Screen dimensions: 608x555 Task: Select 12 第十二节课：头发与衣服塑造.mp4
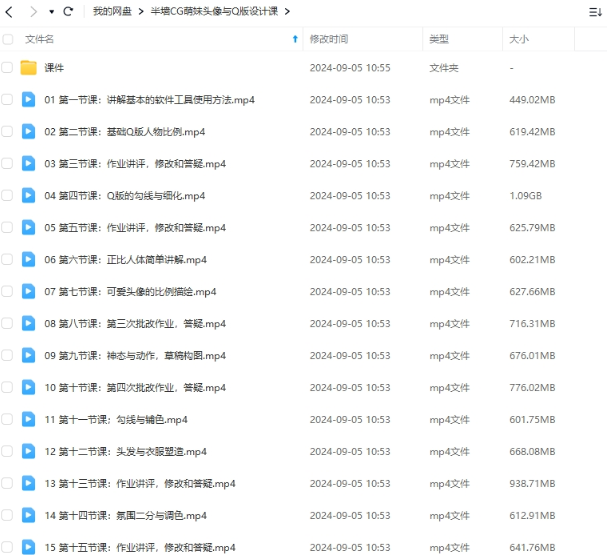click(125, 452)
